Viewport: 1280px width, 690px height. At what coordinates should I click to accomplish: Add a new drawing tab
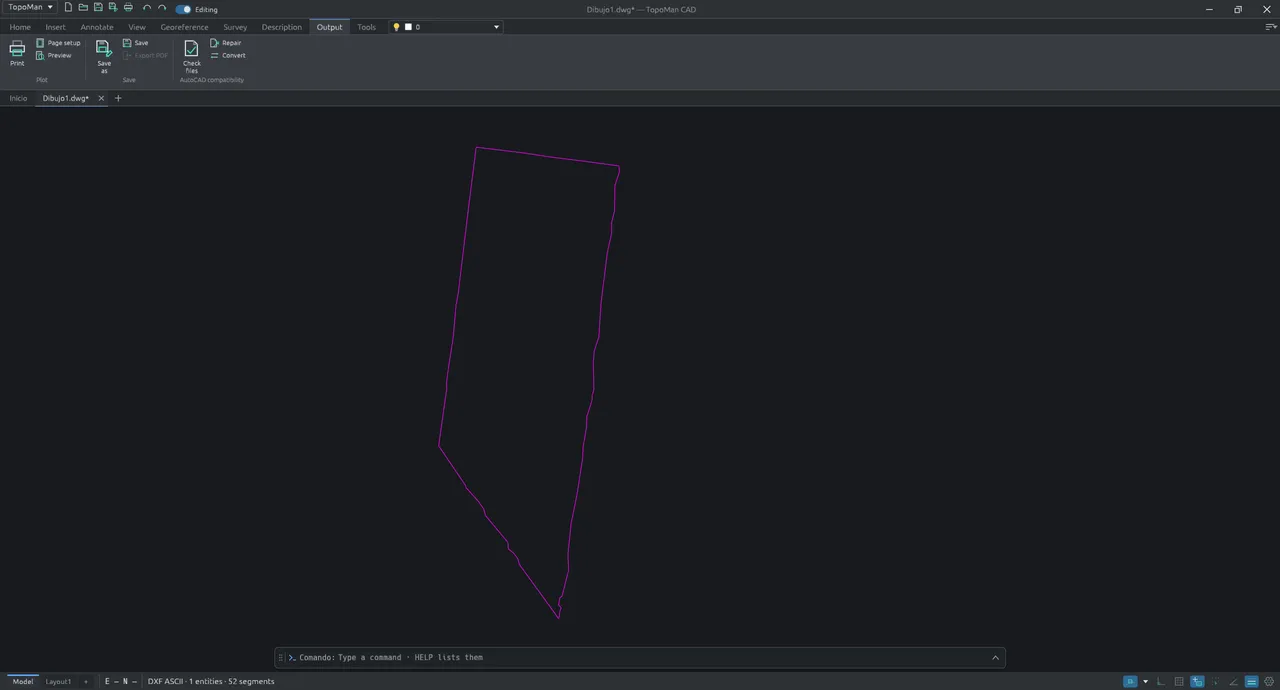(x=118, y=98)
